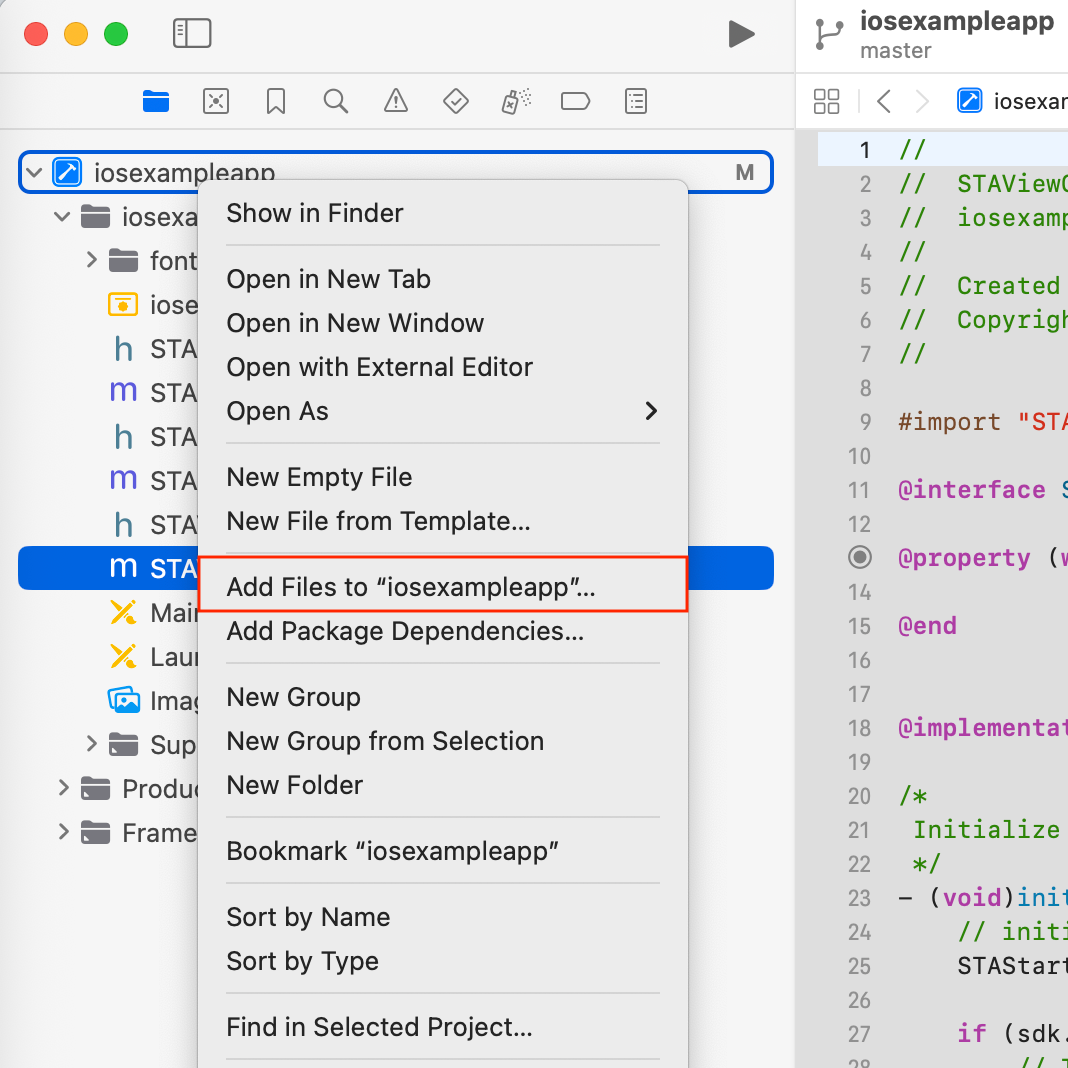Minimize the Xcode window with yellow button
This screenshot has height=1068, width=1068.
(76, 33)
